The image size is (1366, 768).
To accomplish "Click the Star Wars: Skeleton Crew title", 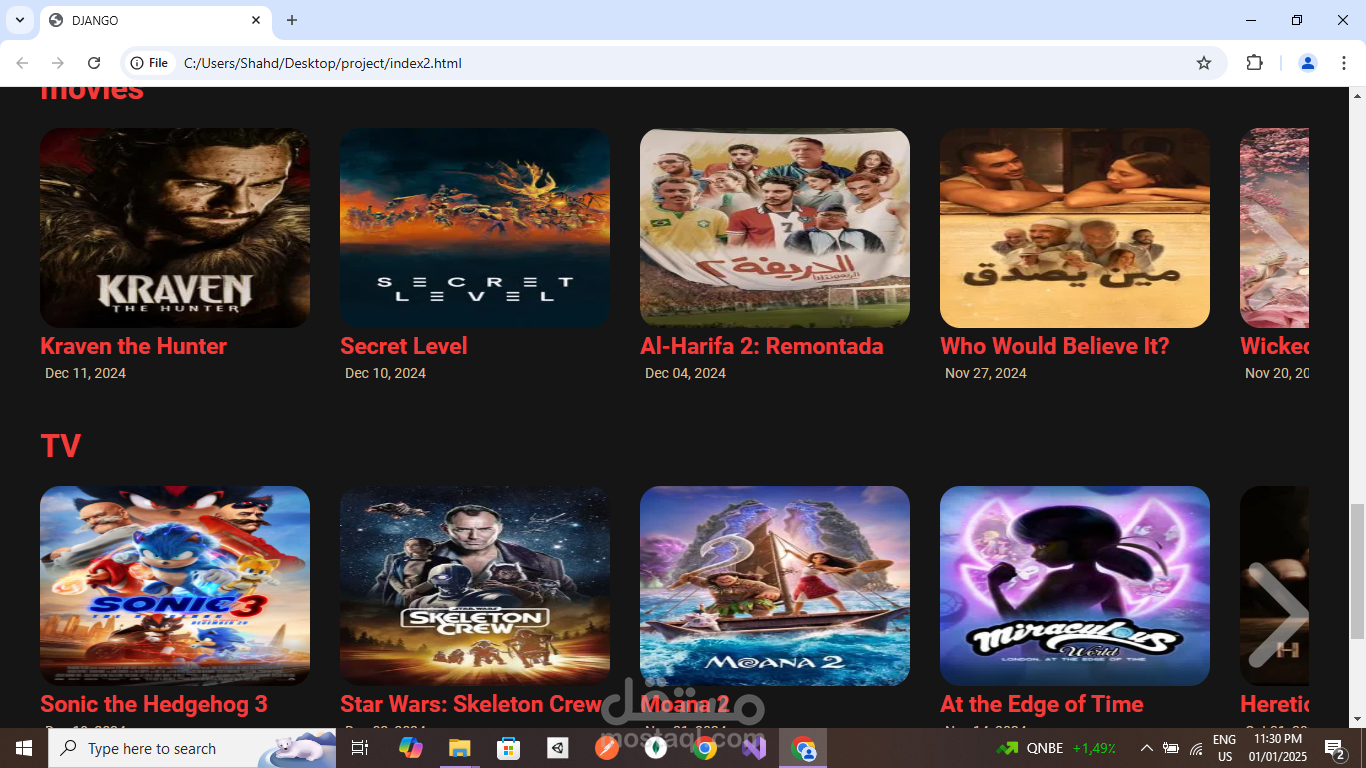I will pyautogui.click(x=471, y=704).
